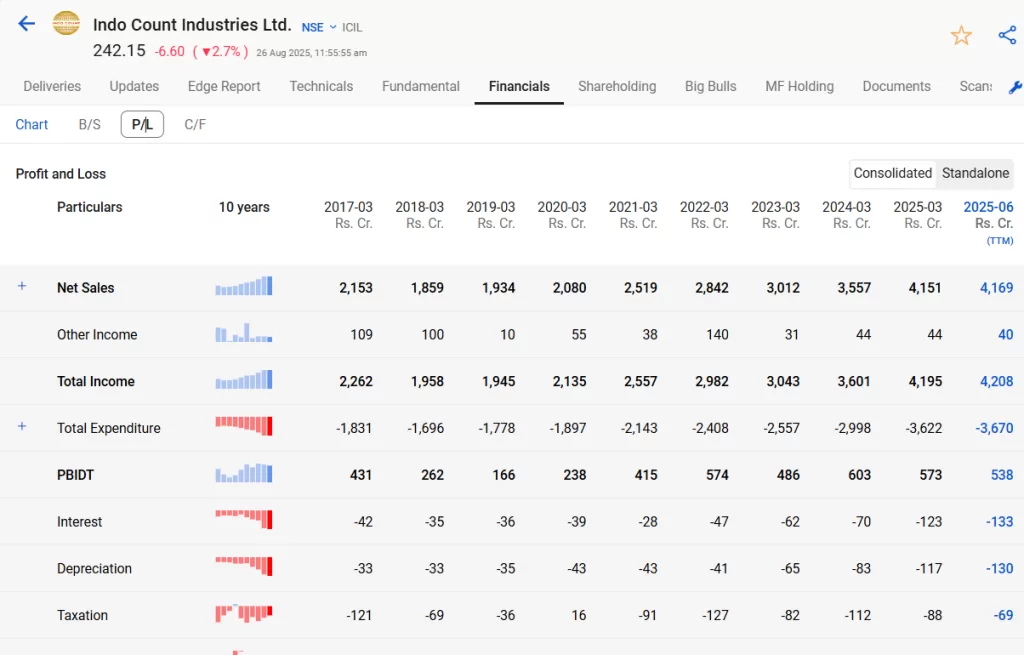Viewport: 1024px width, 655px height.
Task: Expand the Total Expenditure row
Action: click(22, 426)
